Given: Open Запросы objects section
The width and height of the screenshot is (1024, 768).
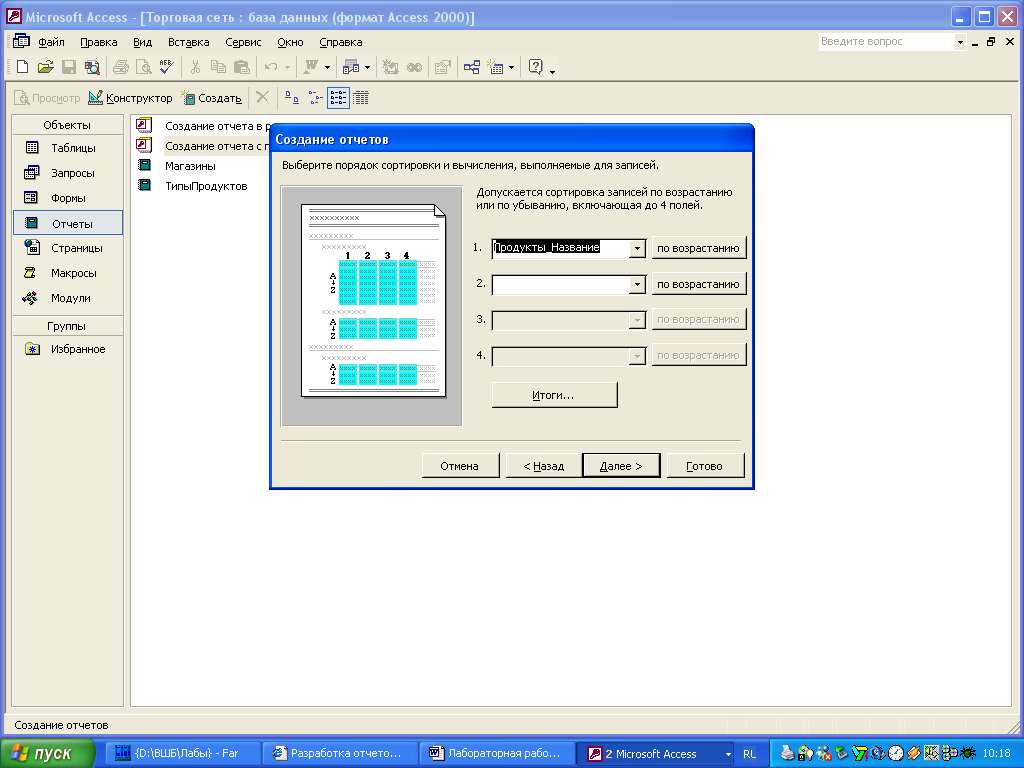Looking at the screenshot, I should (x=68, y=173).
